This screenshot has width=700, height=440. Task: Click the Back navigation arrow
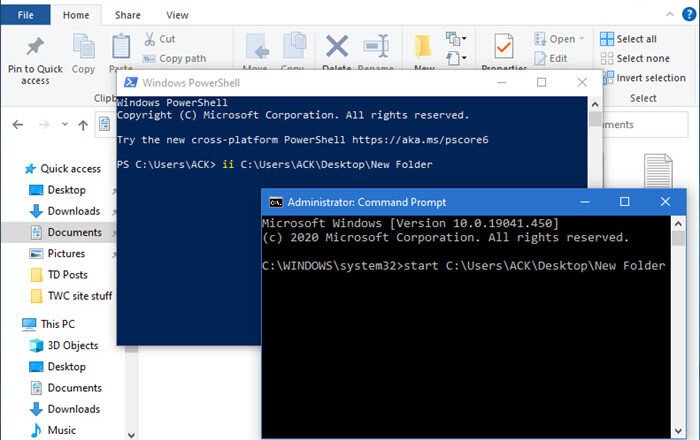(18, 125)
